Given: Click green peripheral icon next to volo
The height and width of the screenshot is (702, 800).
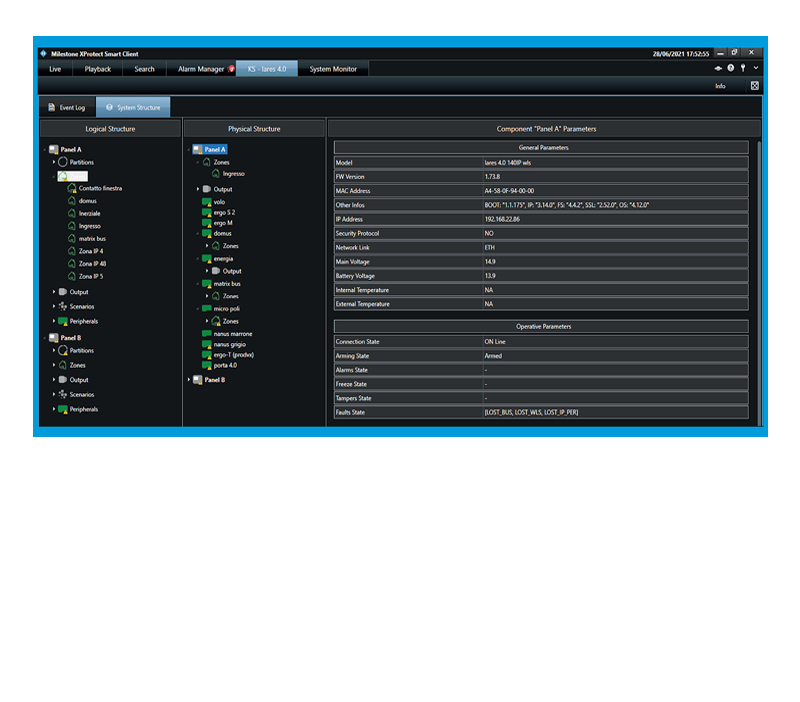Looking at the screenshot, I should pyautogui.click(x=207, y=202).
